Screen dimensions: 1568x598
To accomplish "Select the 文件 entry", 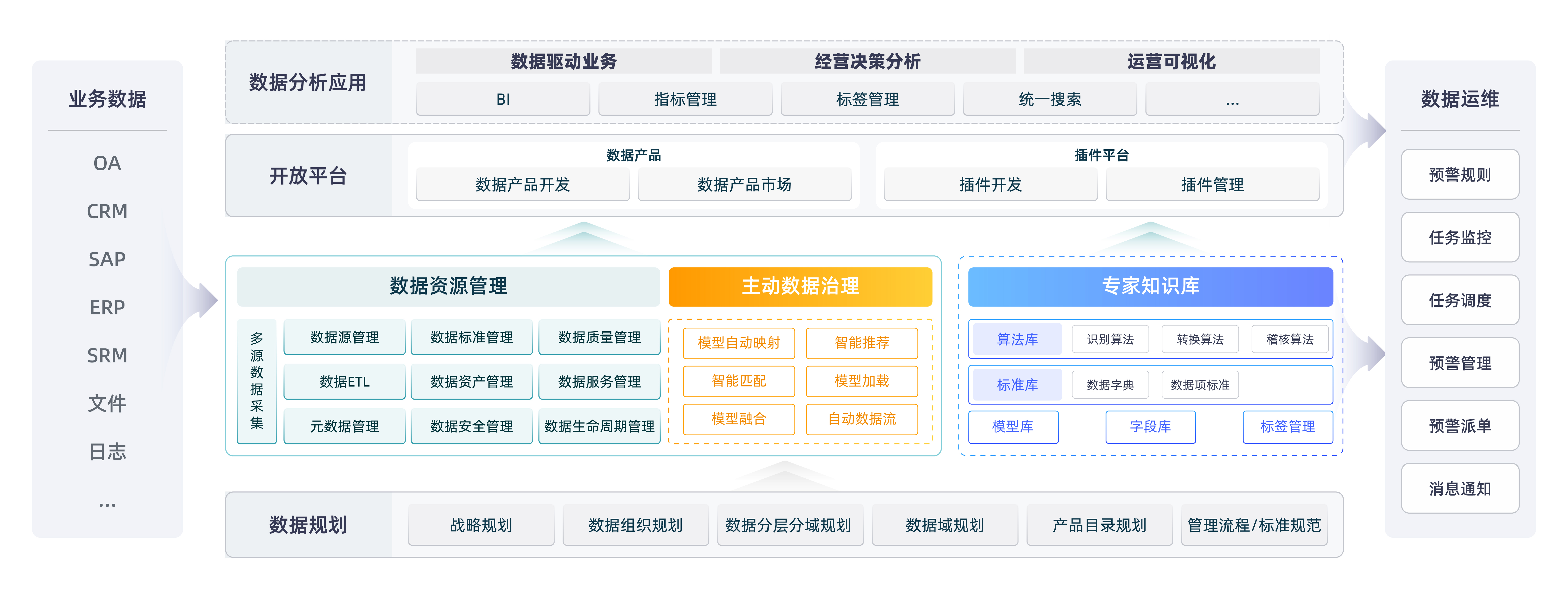I will [x=107, y=403].
